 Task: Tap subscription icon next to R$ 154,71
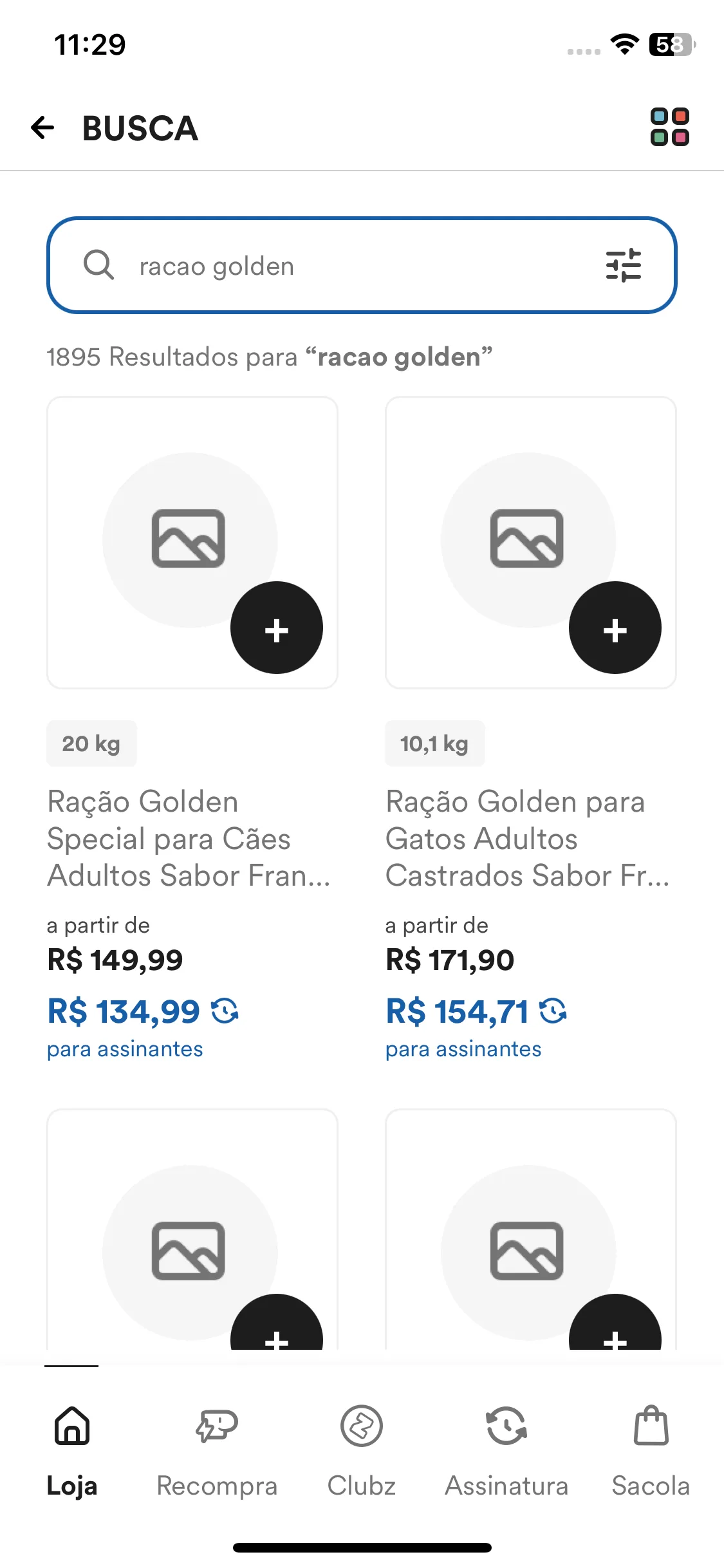[x=553, y=1011]
